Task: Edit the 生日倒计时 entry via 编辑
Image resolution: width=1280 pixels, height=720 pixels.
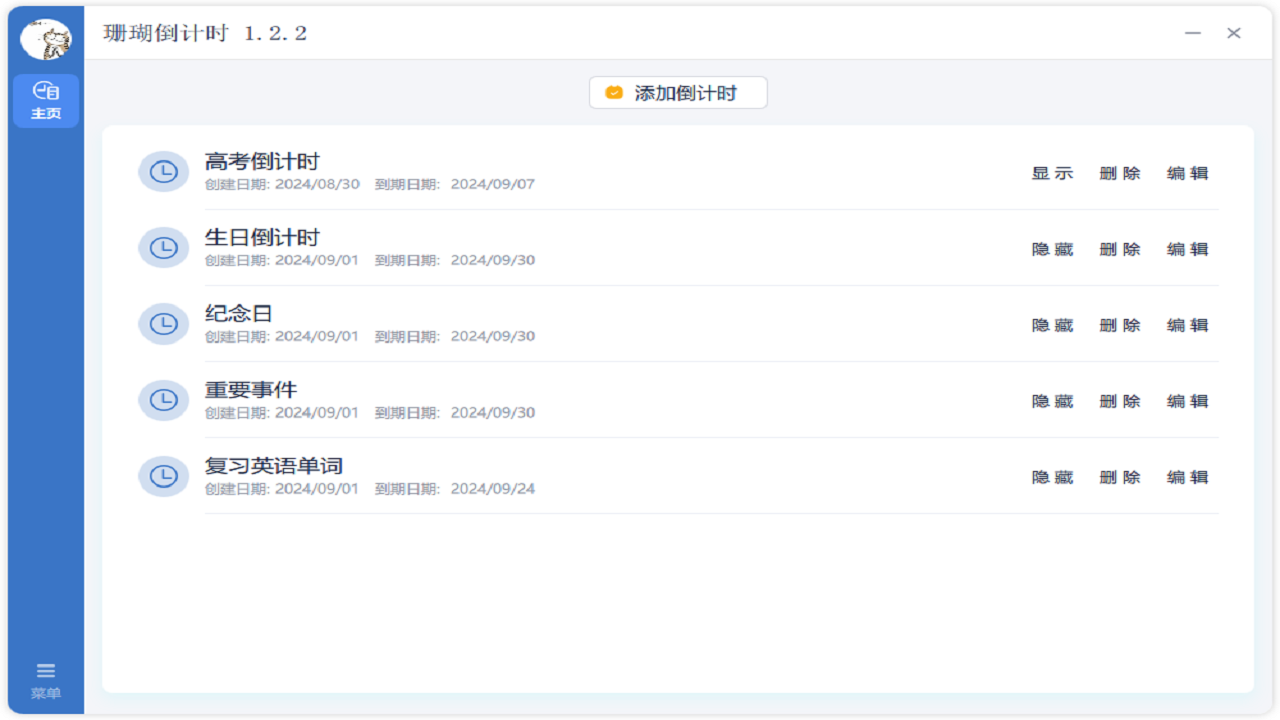Action: pos(1186,249)
